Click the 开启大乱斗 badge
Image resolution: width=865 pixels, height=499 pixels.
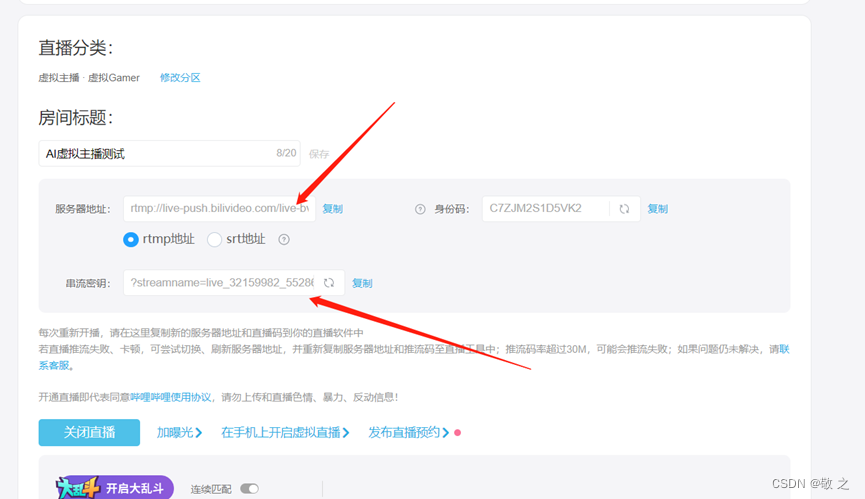point(114,488)
